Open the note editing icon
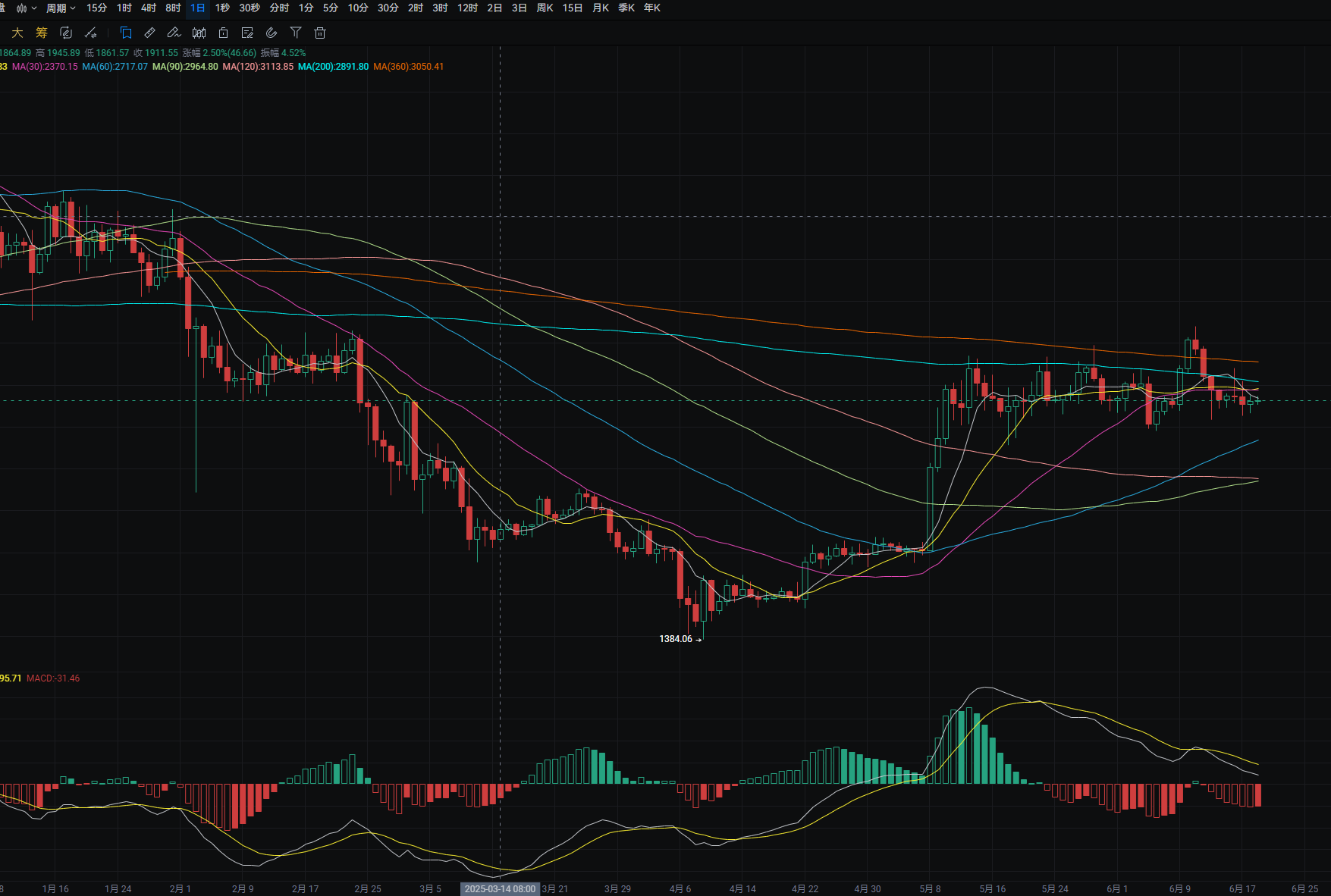The height and width of the screenshot is (896, 1331). (x=247, y=33)
